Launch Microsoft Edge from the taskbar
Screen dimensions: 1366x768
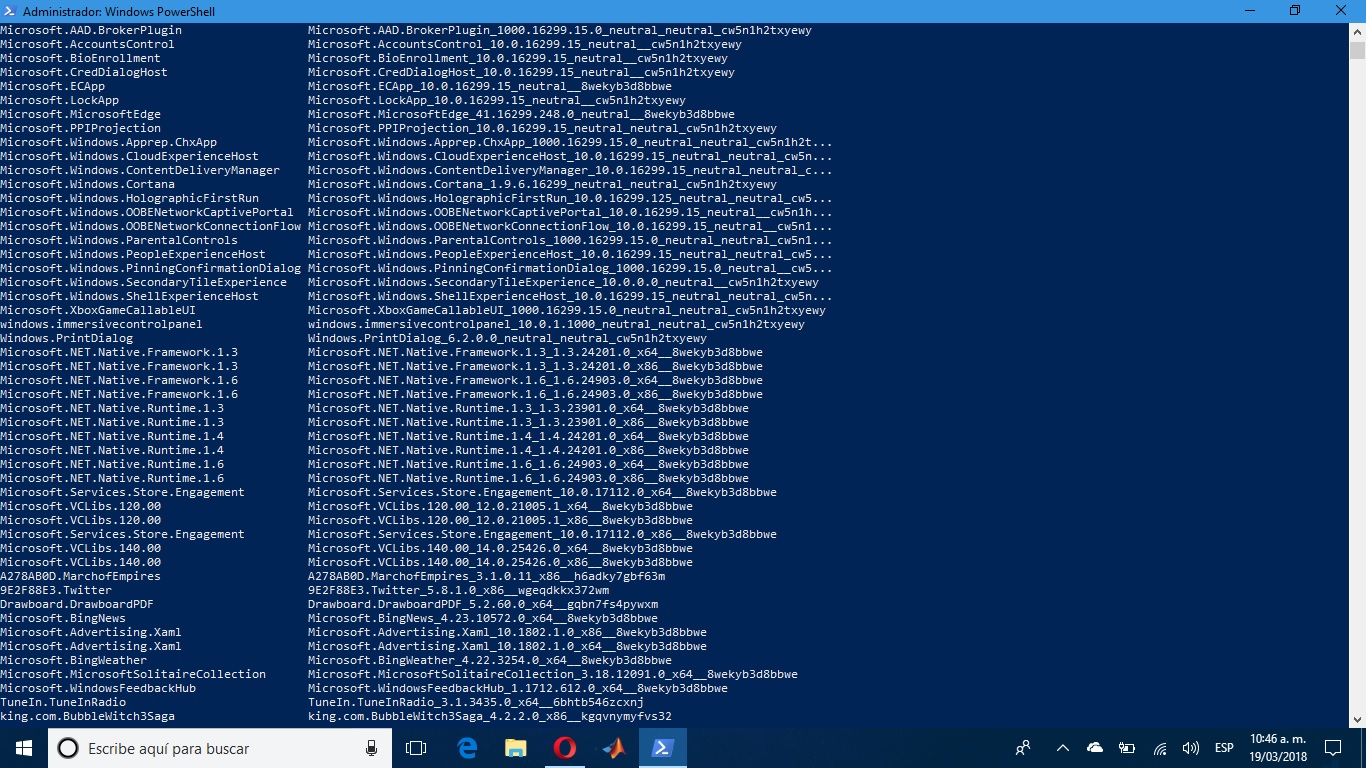click(x=466, y=748)
